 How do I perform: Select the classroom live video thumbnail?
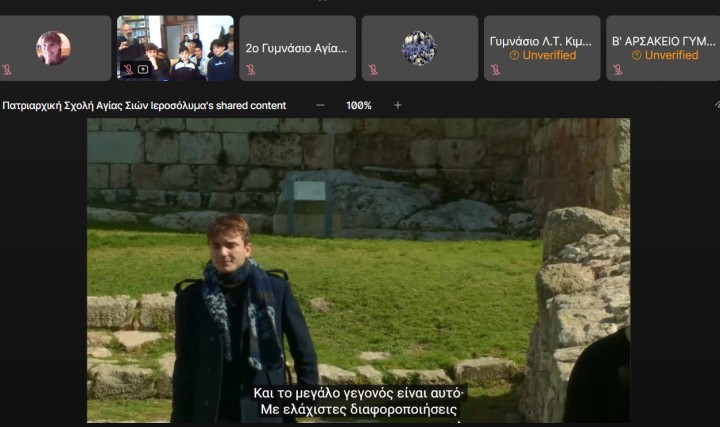(x=175, y=45)
